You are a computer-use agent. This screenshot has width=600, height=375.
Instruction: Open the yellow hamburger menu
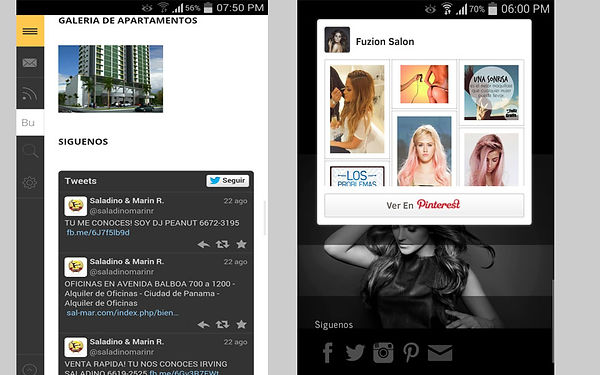coord(30,31)
